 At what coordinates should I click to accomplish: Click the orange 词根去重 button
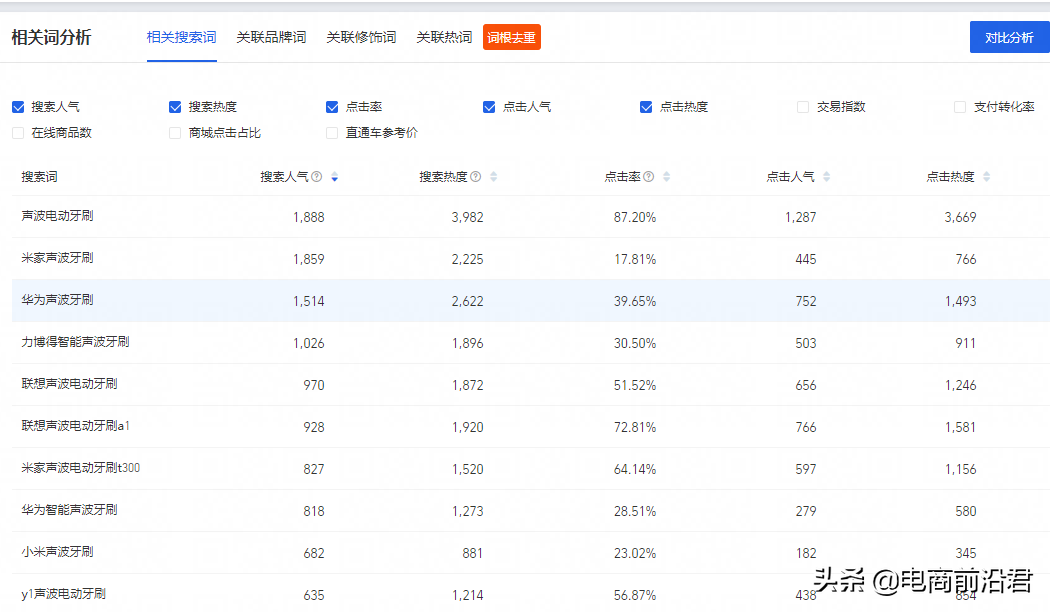click(x=512, y=38)
